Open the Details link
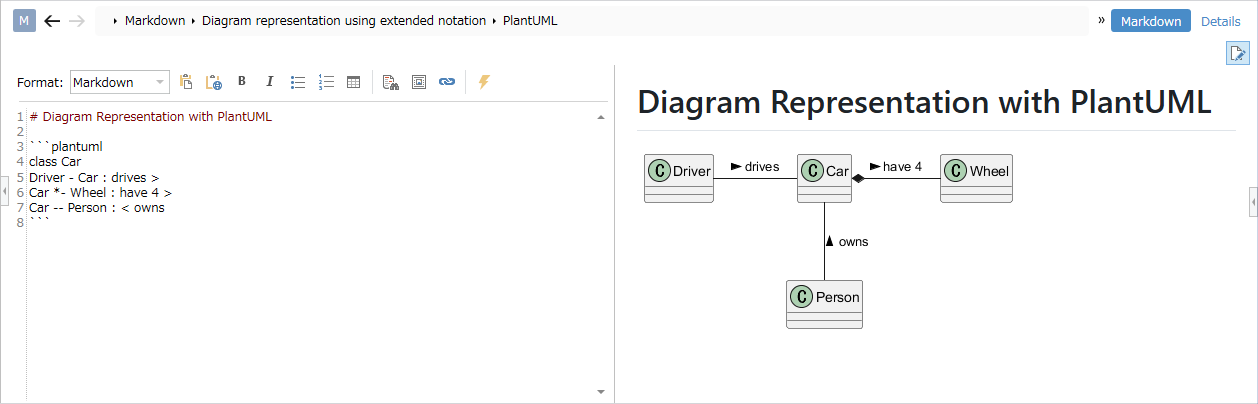1258x404 pixels. click(x=1220, y=21)
